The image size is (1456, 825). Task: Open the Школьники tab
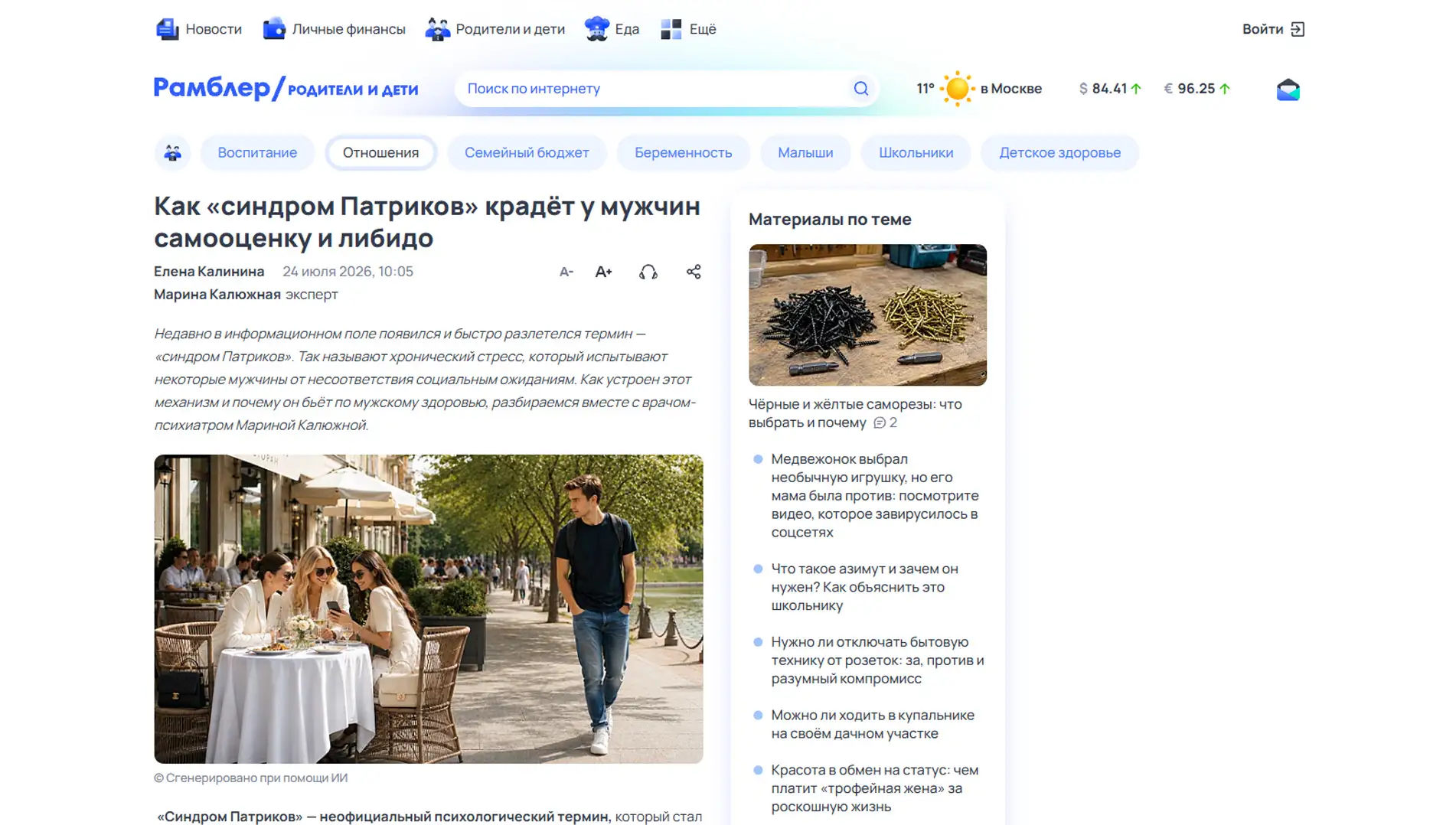click(916, 152)
